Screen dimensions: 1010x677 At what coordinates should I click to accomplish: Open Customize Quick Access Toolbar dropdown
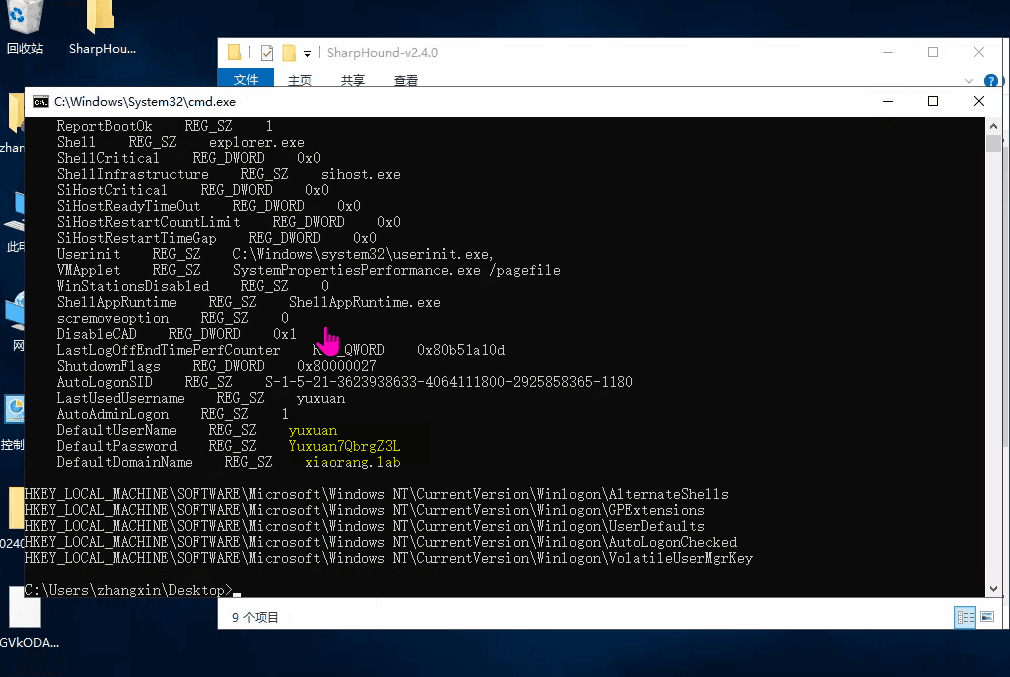pos(307,53)
